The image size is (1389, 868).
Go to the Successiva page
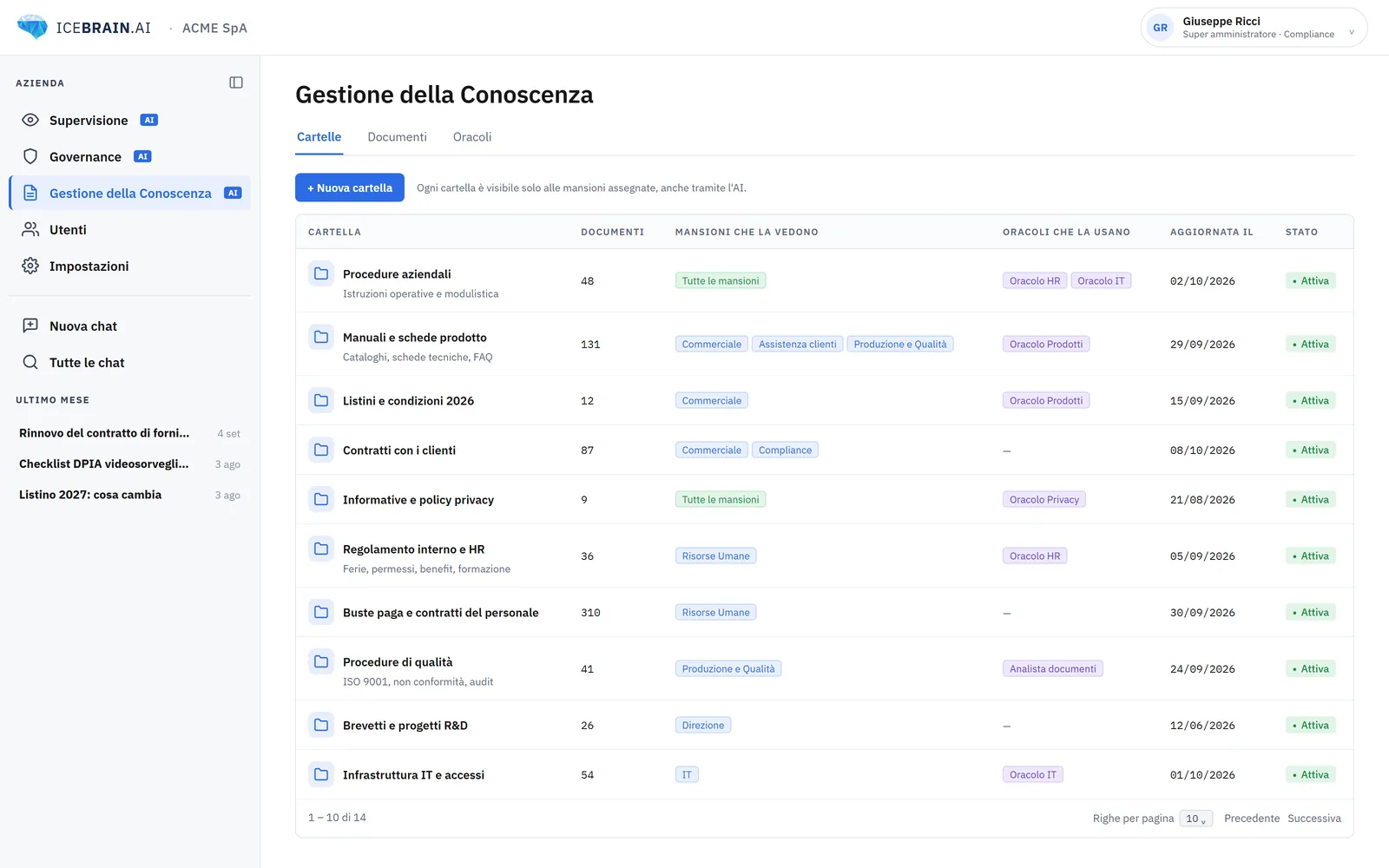(x=1314, y=819)
